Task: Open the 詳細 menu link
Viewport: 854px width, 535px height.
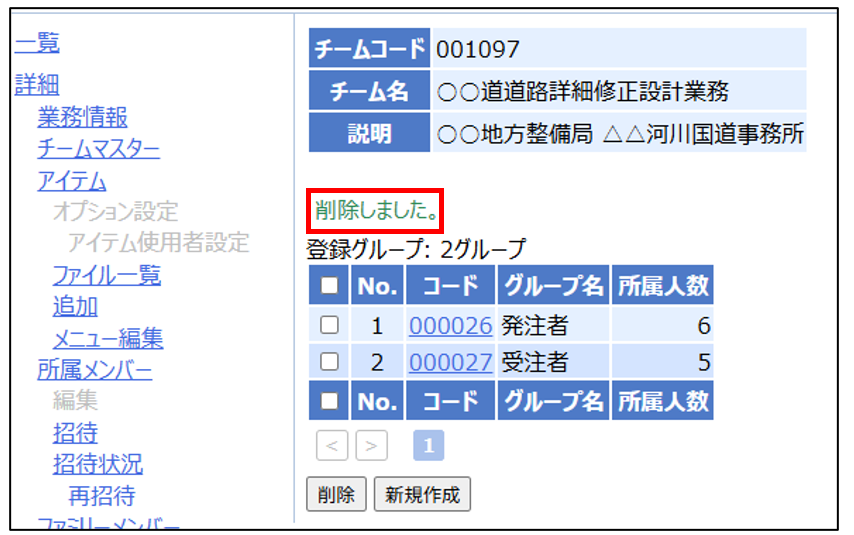Action: (x=37, y=85)
